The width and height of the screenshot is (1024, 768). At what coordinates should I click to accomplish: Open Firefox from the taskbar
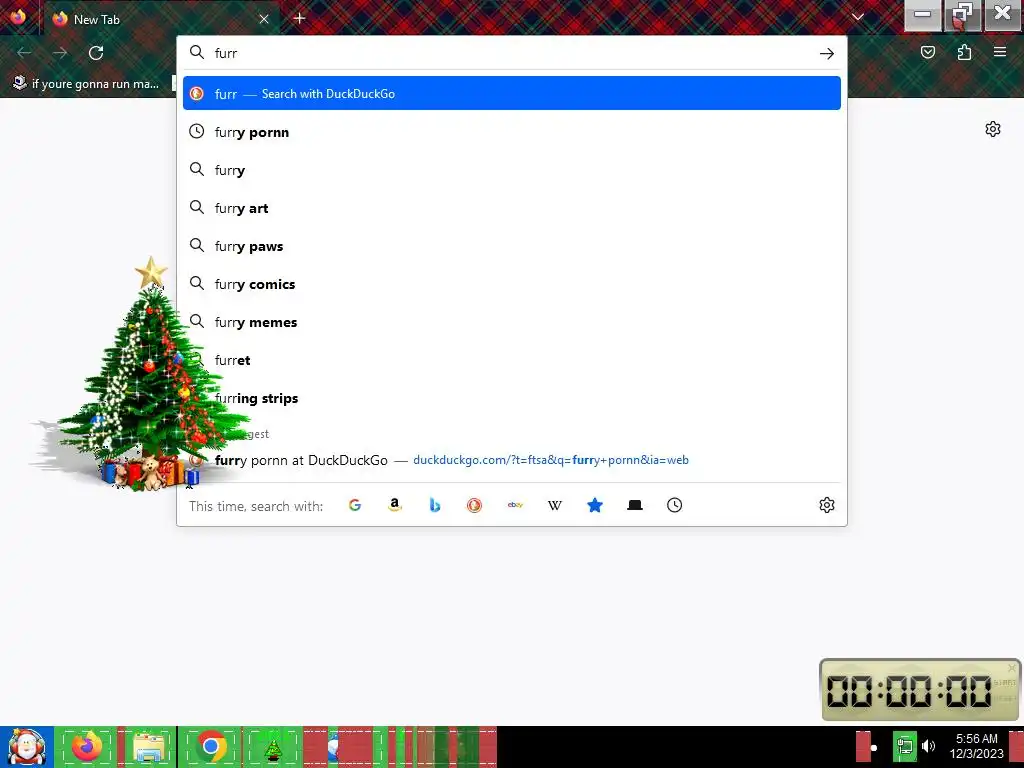[x=87, y=747]
